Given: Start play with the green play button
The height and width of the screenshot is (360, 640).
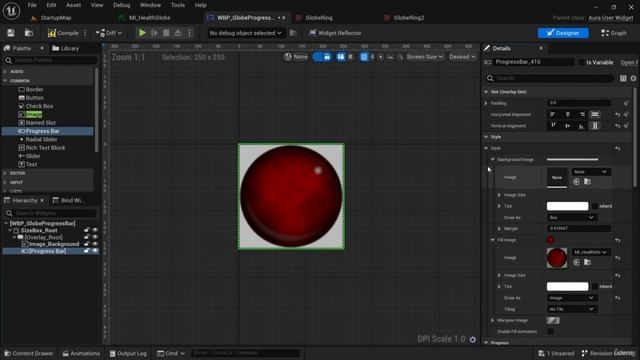Looking at the screenshot, I should click(142, 33).
